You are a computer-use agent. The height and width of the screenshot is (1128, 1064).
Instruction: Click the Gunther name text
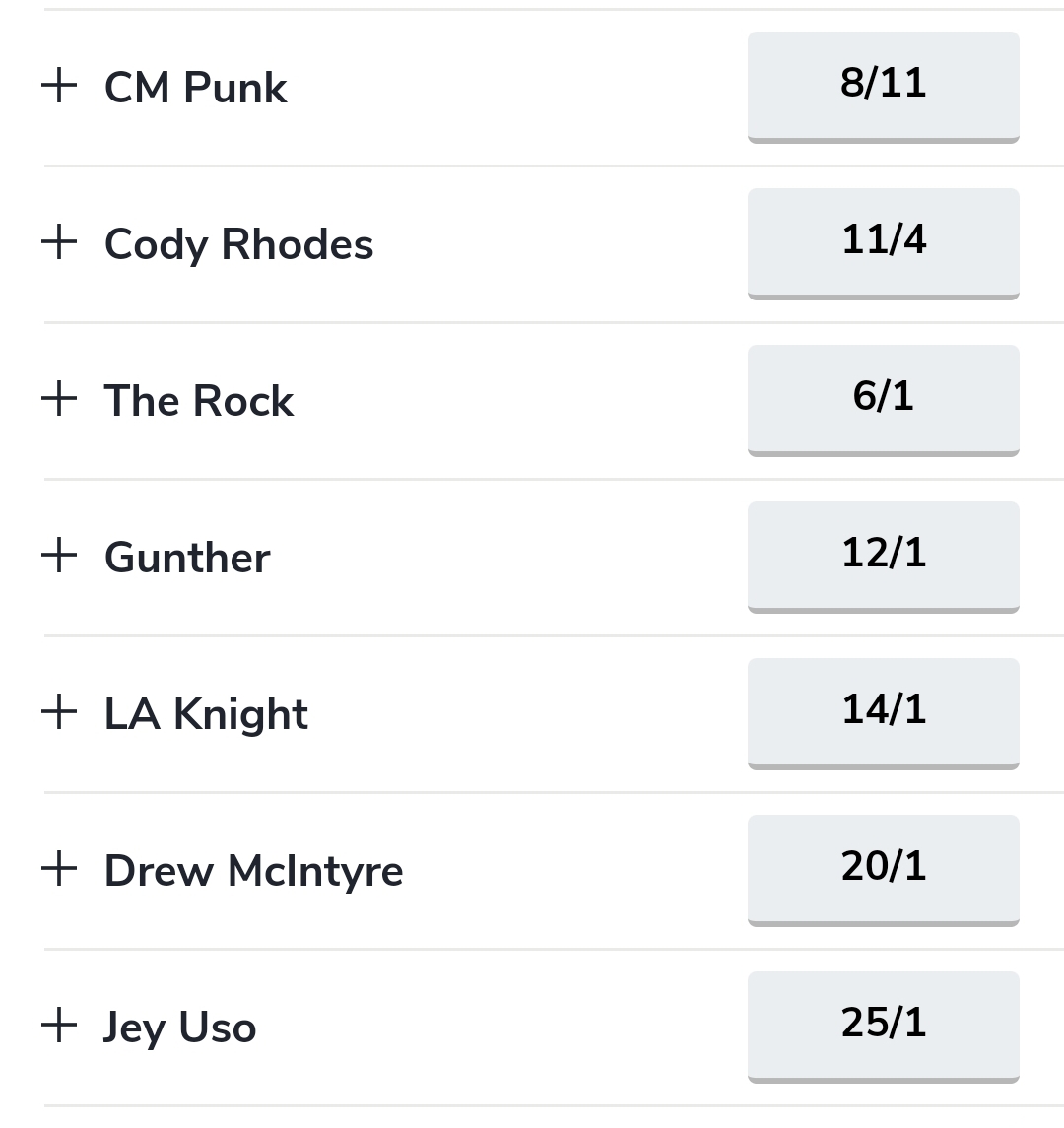click(187, 558)
